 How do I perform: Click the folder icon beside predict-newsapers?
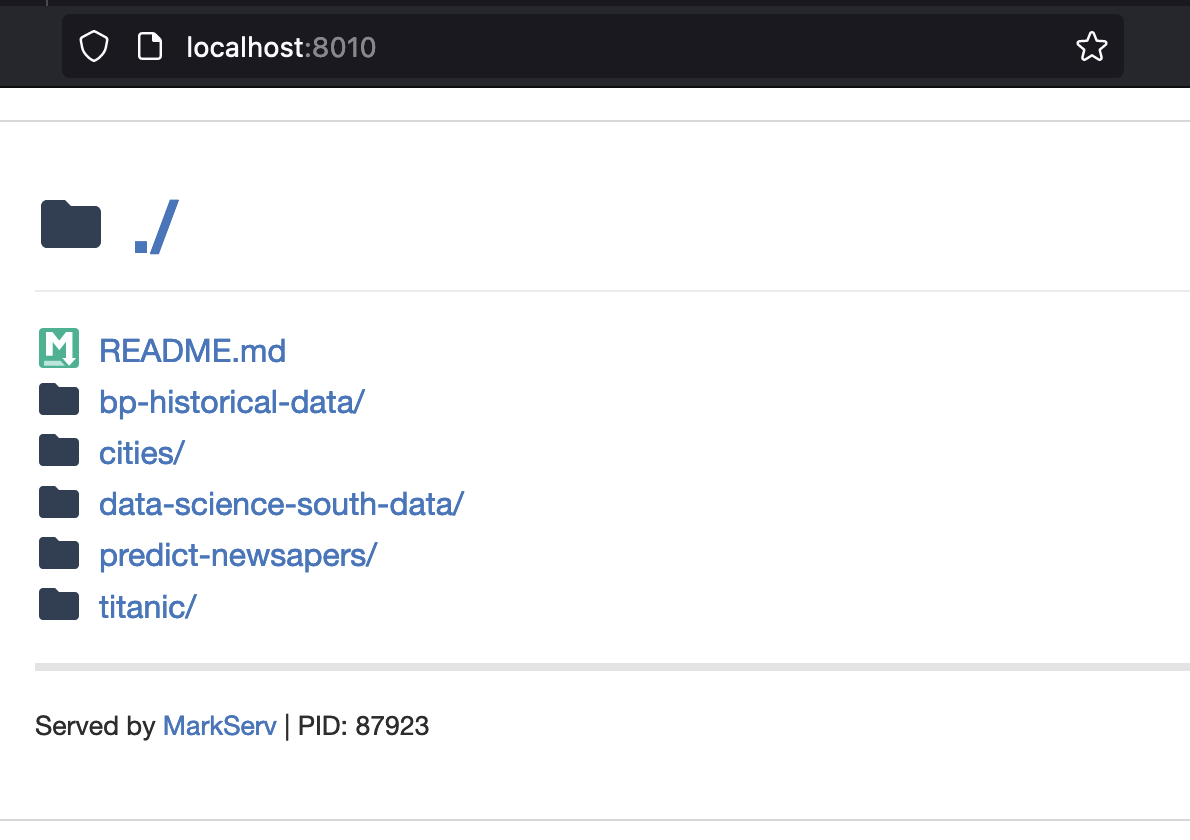pos(59,553)
